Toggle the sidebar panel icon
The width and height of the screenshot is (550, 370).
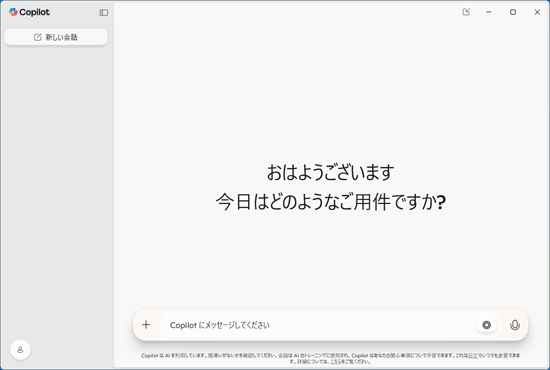103,13
